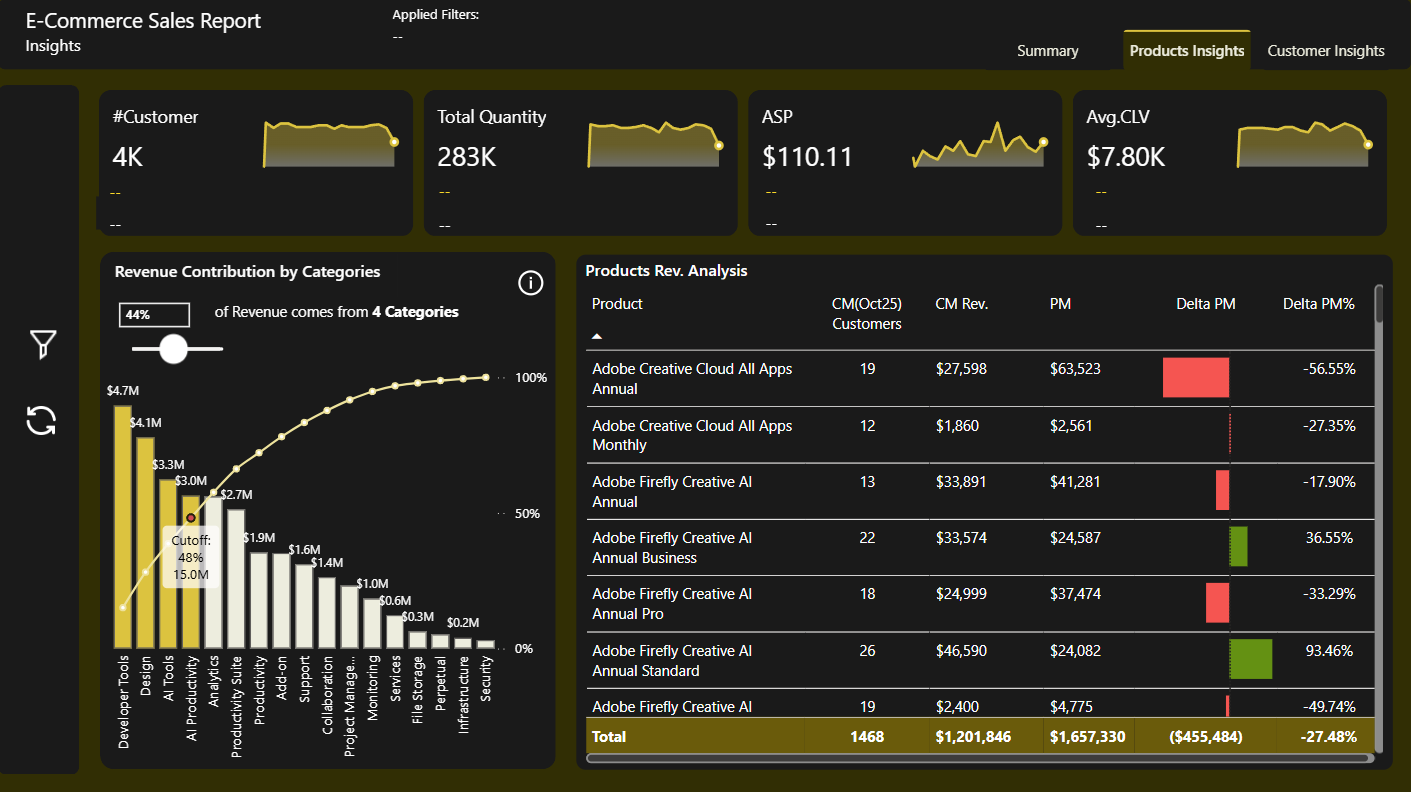1412x792 pixels.
Task: Select the Support category bar
Action: (304, 604)
